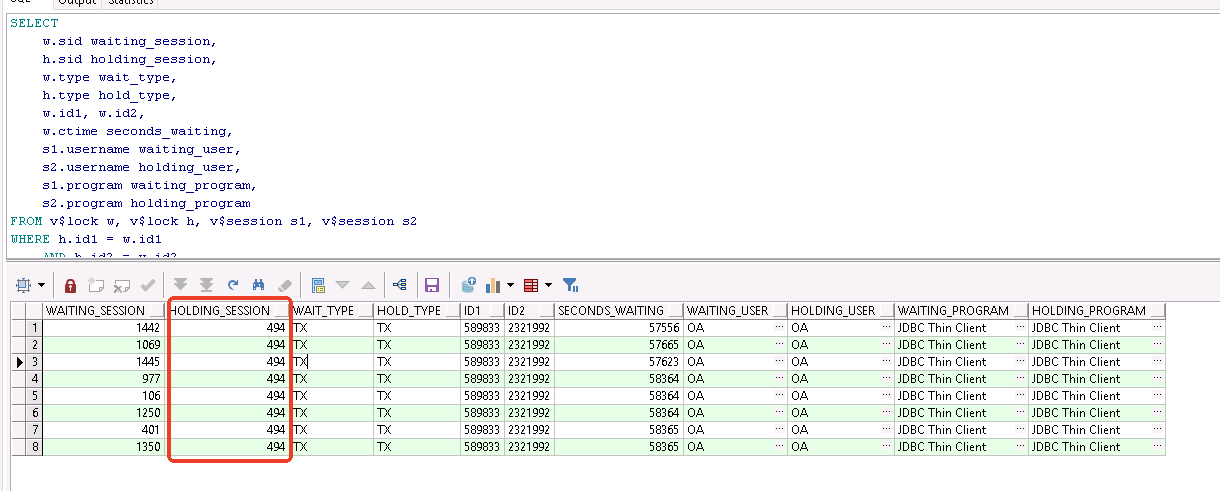This screenshot has width=1220, height=491.
Task: Select row 5 via its row number
Action: click(x=35, y=396)
